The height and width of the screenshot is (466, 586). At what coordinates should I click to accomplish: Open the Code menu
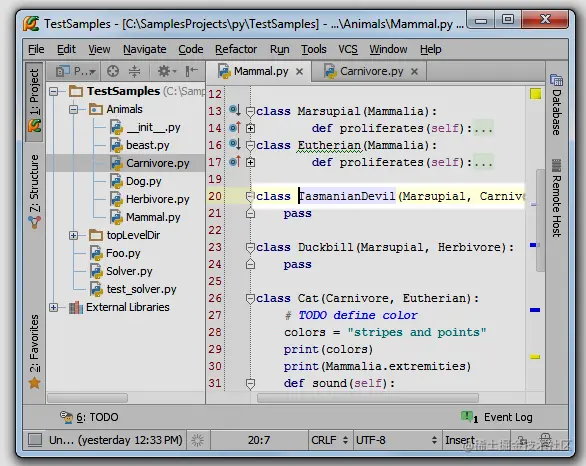coord(191,49)
